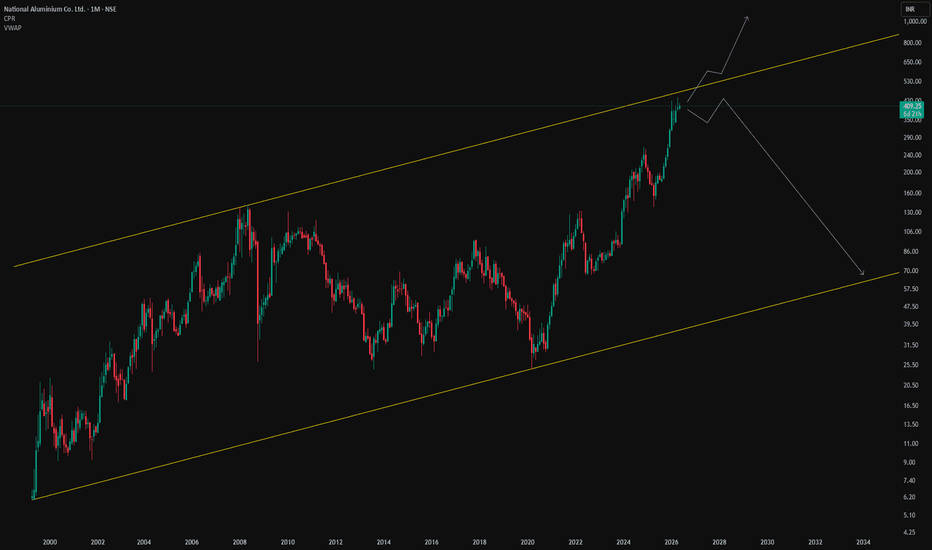The height and width of the screenshot is (550, 932).
Task: Click the 57.50 price axis label
Action: click(911, 288)
